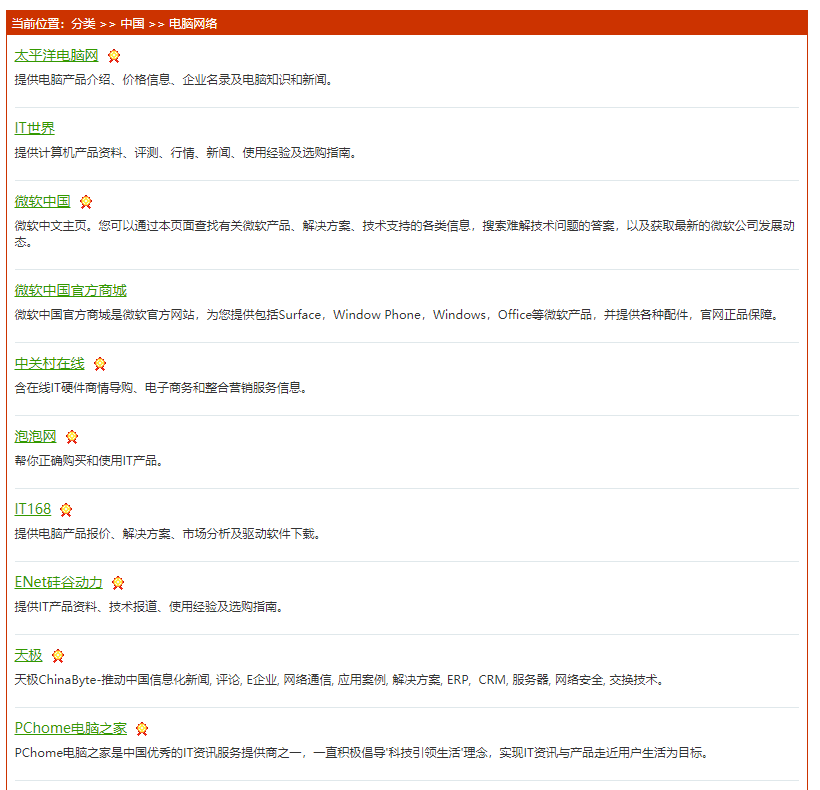
Task: Click the award badge next to 泡泡网
Action: pyautogui.click(x=72, y=437)
